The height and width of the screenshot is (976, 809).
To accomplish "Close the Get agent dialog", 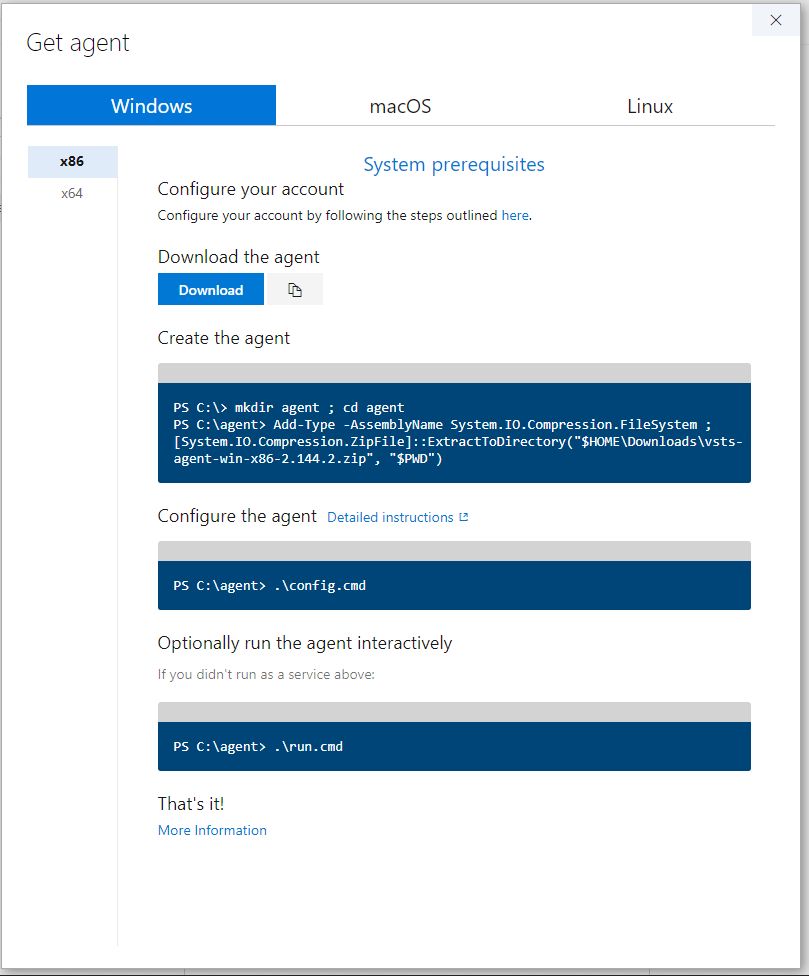I will [x=775, y=20].
